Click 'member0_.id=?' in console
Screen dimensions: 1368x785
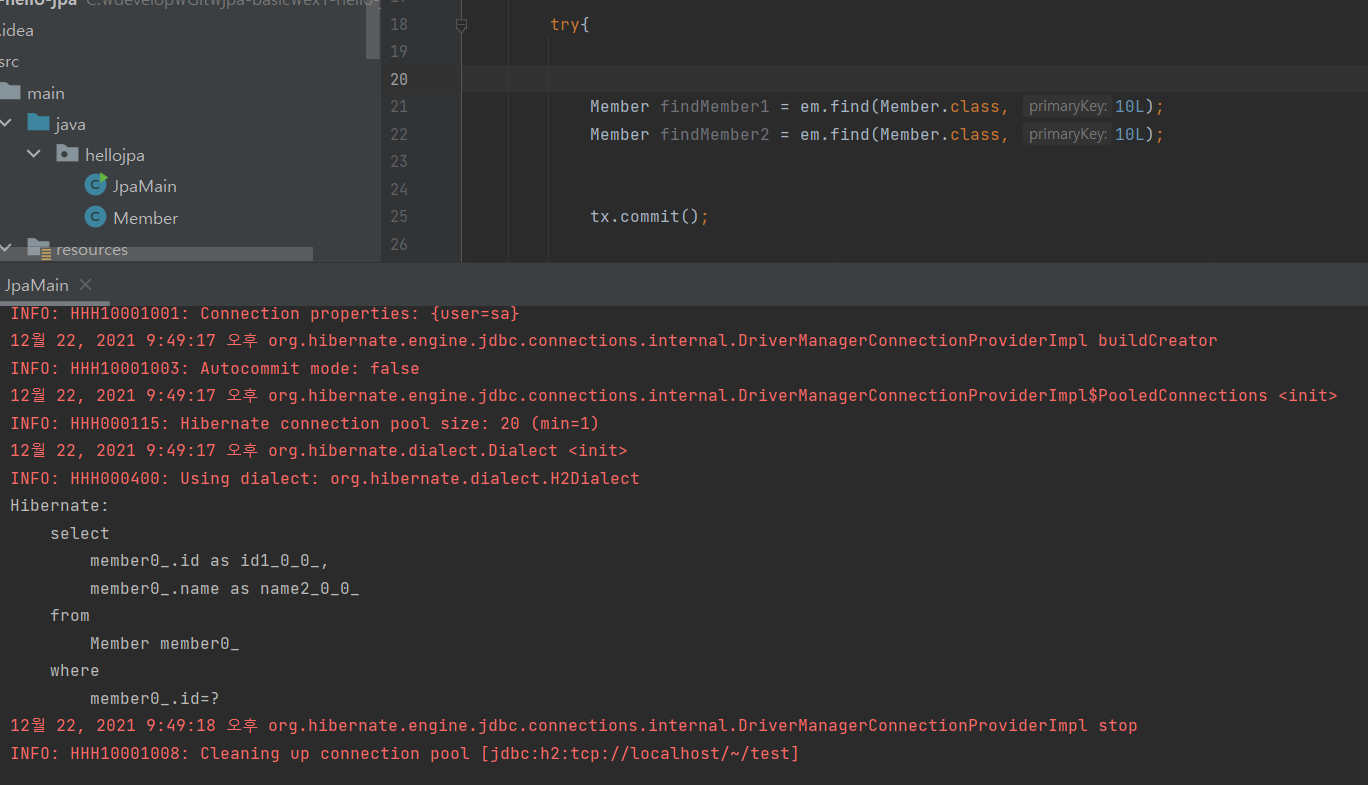point(155,698)
